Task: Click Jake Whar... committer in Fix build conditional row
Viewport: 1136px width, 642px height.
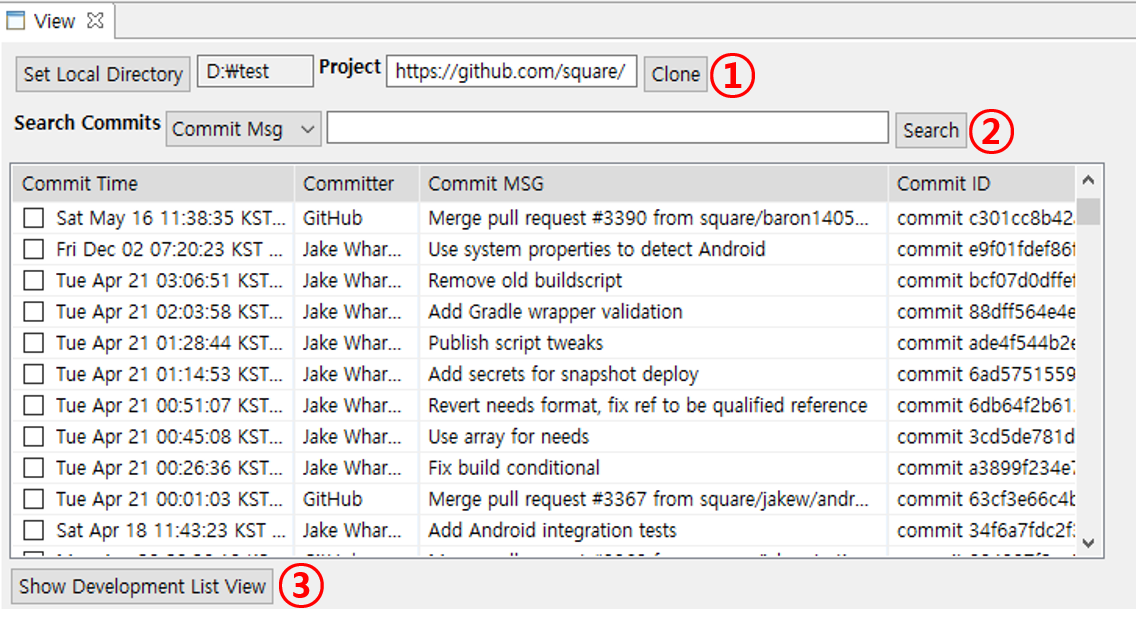Action: (x=351, y=467)
